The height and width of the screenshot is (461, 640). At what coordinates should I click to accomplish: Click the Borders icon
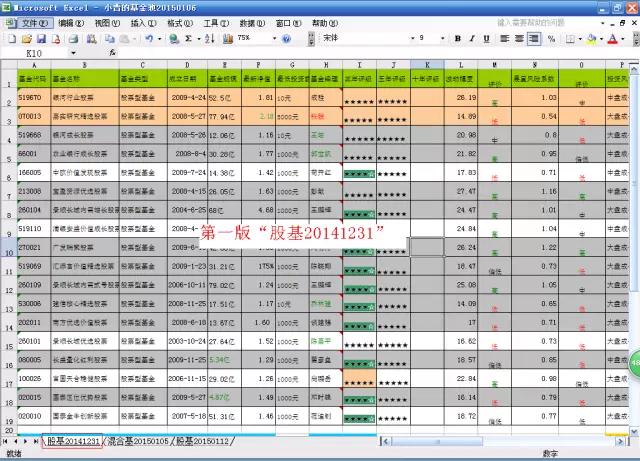tap(570, 39)
